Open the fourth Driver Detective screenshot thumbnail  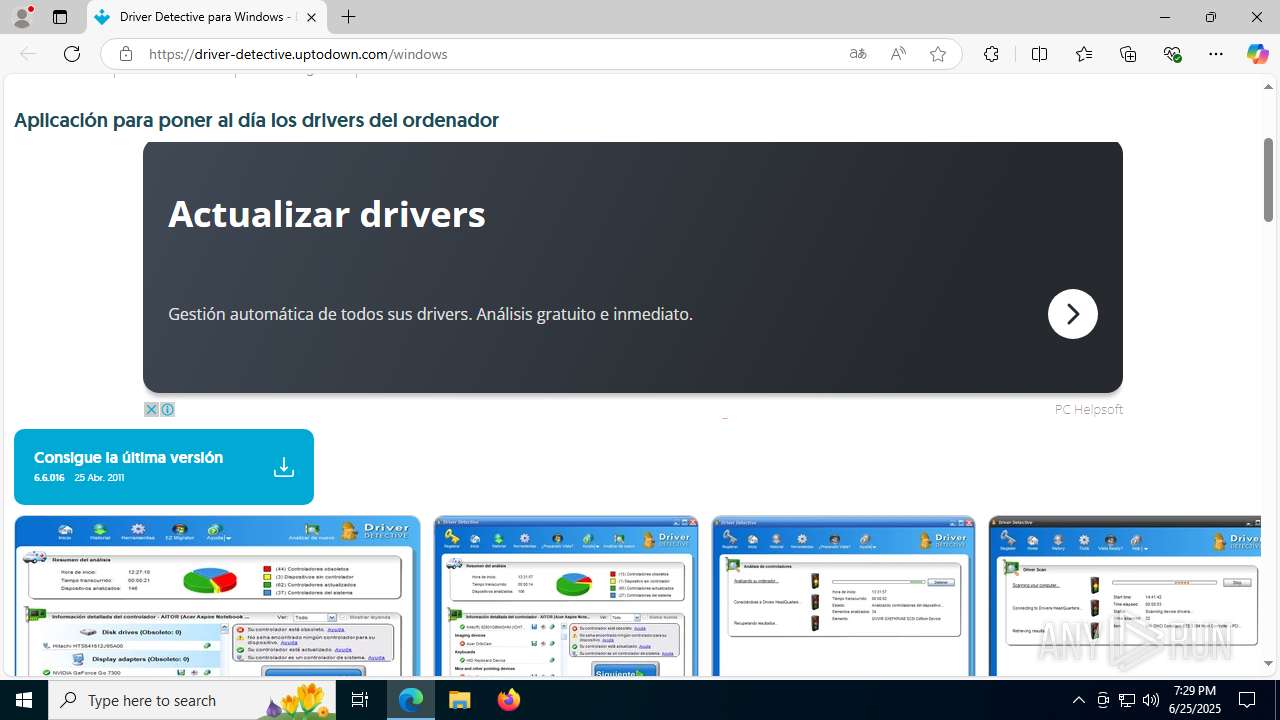tap(1125, 596)
